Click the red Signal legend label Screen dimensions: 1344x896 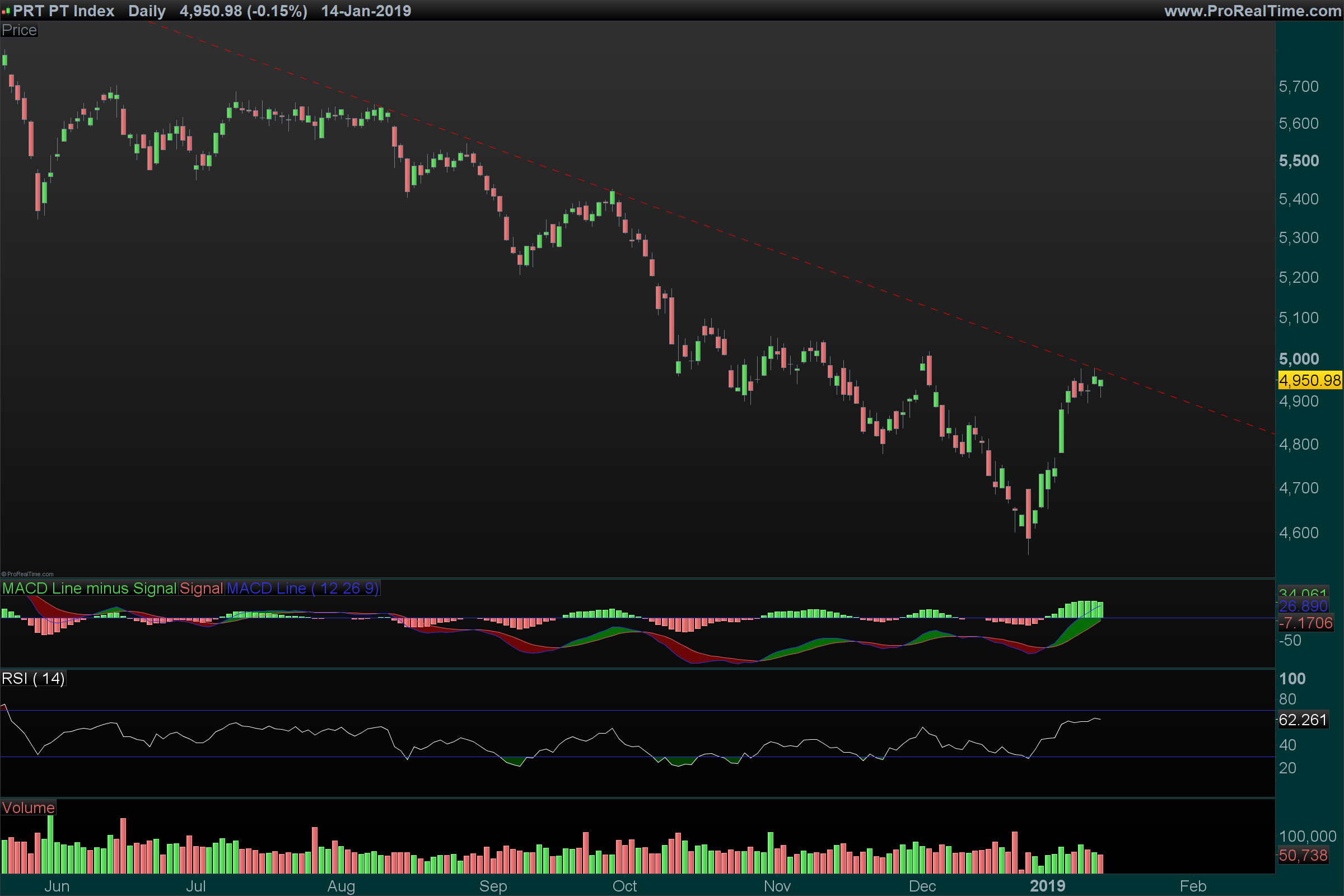[x=201, y=588]
